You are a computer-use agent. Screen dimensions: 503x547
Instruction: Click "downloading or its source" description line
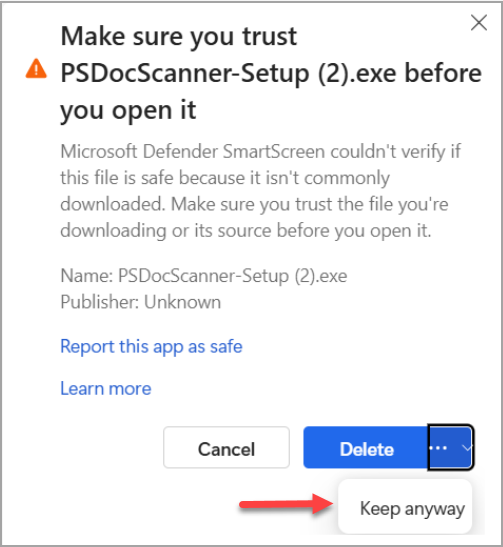tap(246, 231)
